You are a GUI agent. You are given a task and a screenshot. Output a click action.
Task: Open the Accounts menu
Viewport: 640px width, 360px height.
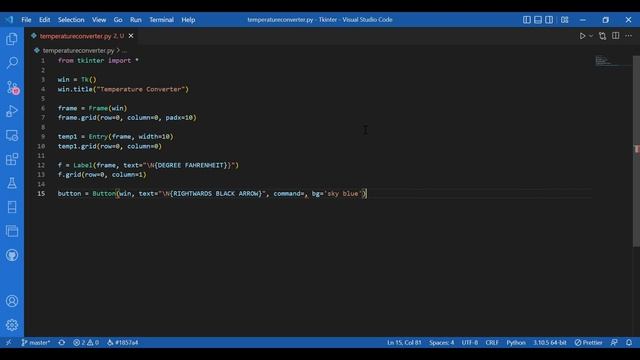(x=12, y=301)
